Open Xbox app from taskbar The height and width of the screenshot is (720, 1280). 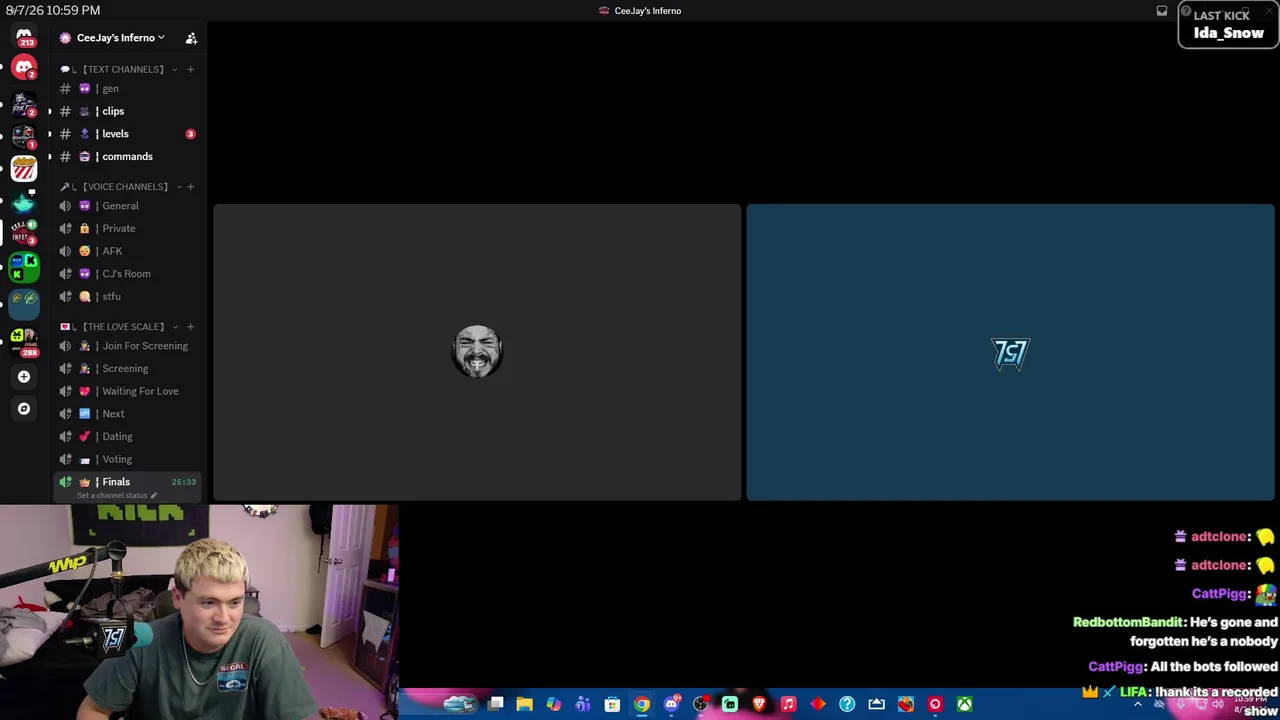point(964,705)
